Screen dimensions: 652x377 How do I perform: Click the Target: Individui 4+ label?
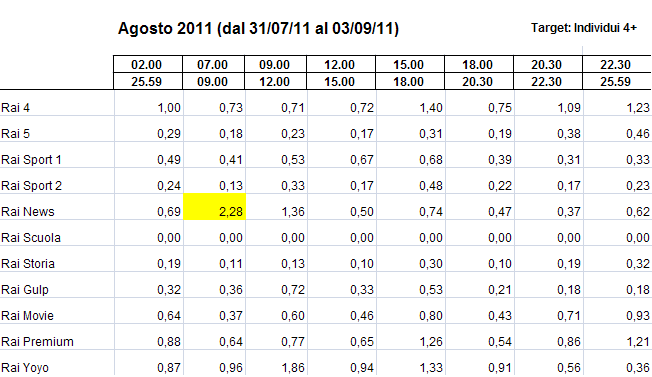click(584, 28)
